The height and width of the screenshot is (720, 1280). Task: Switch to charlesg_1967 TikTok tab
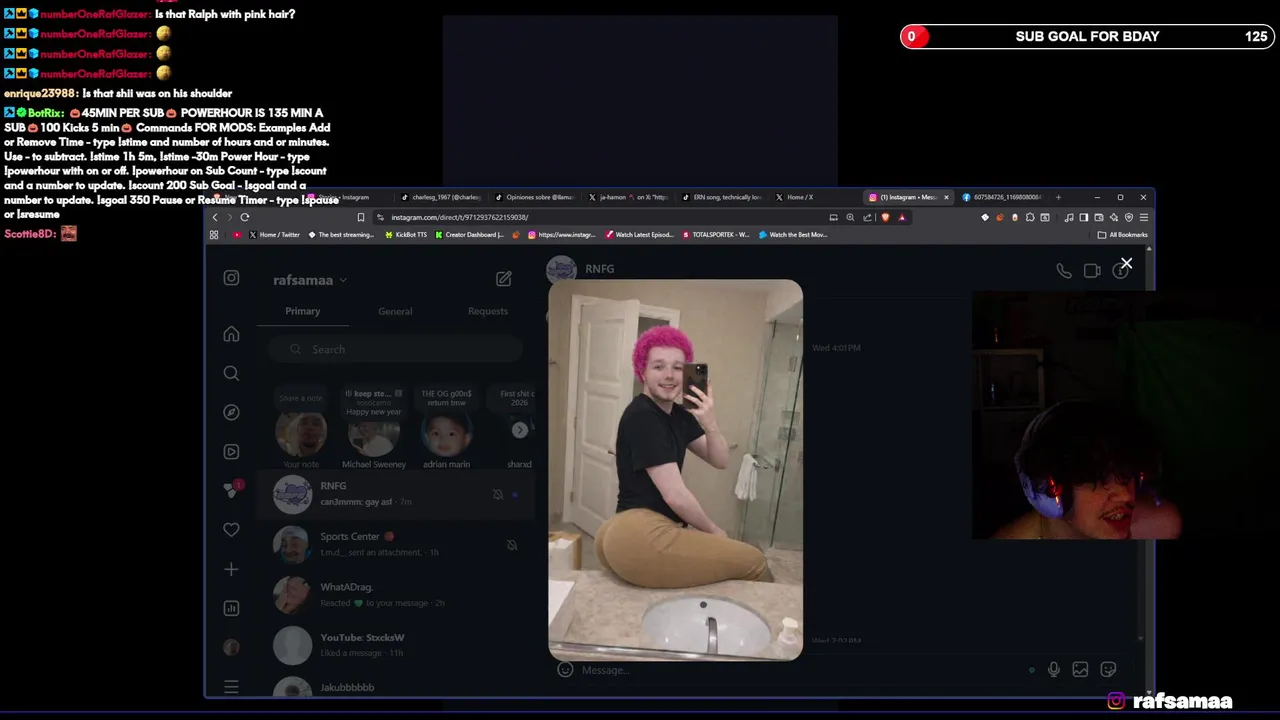tap(441, 197)
